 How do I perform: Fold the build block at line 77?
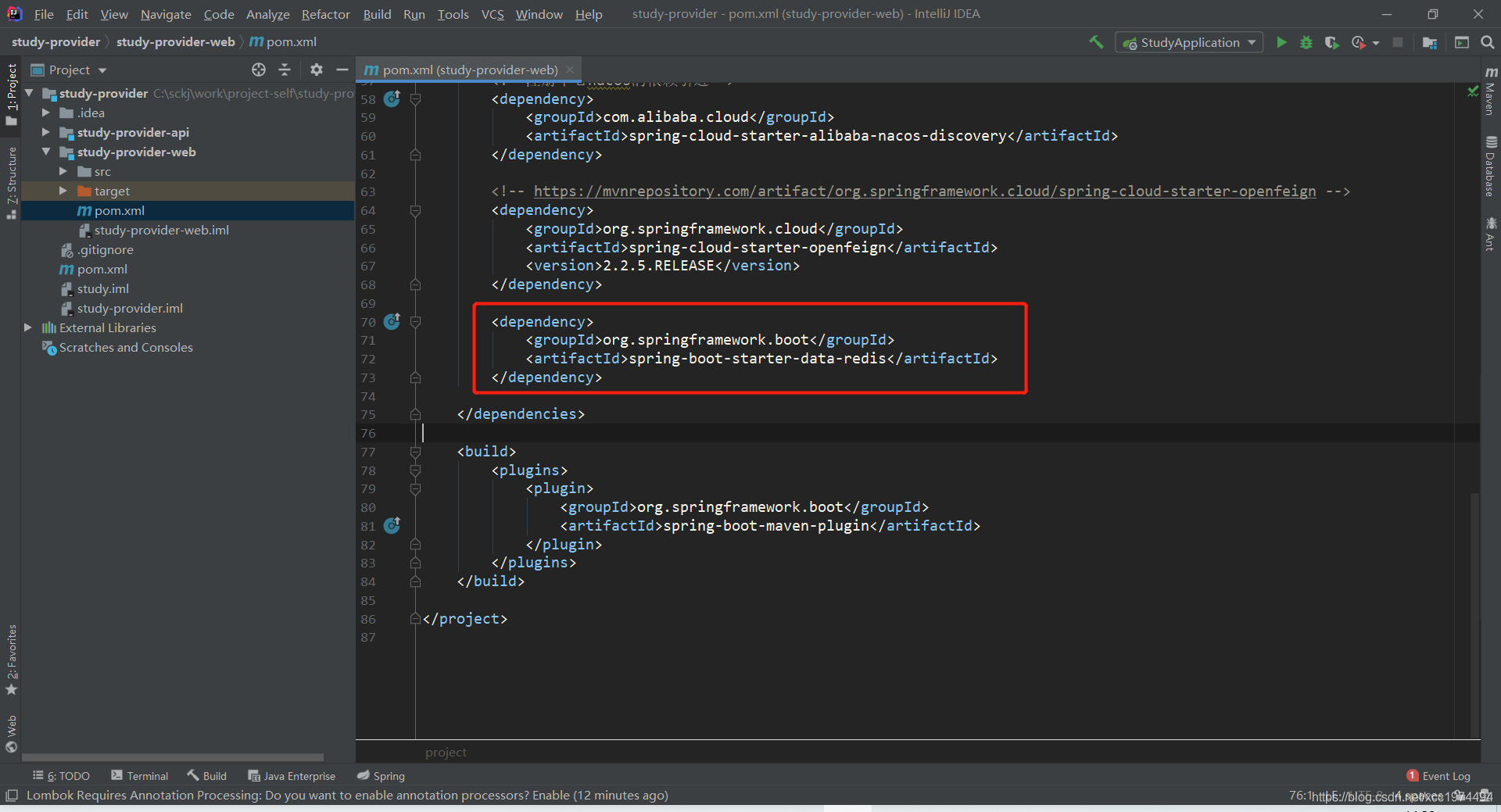(x=416, y=451)
